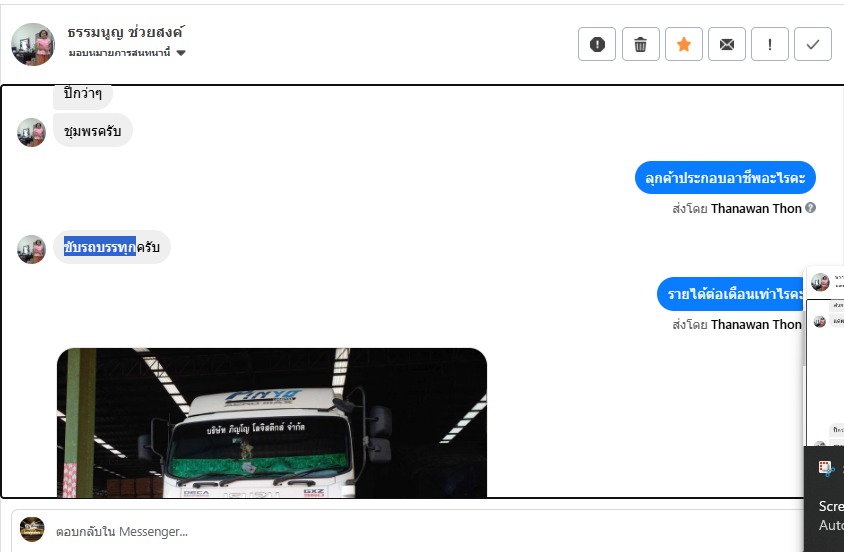Flag conversation with exclamation mark icon
844x552 pixels.
pyautogui.click(x=770, y=44)
